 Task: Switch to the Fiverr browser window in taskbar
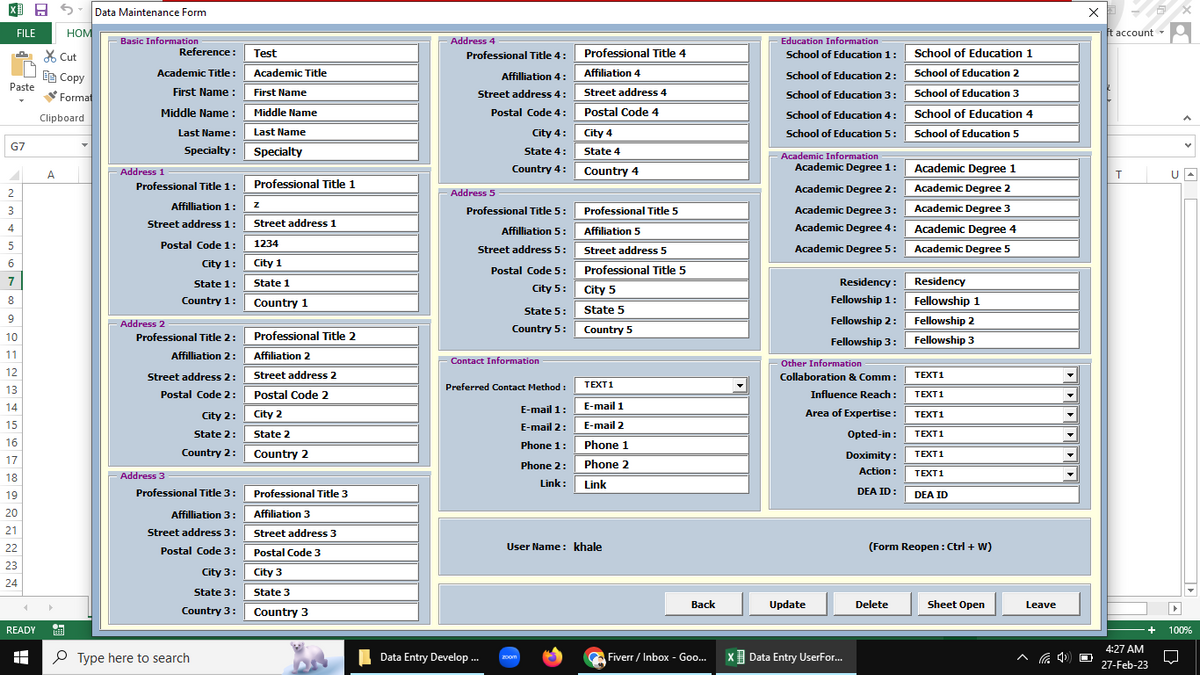tap(646, 657)
